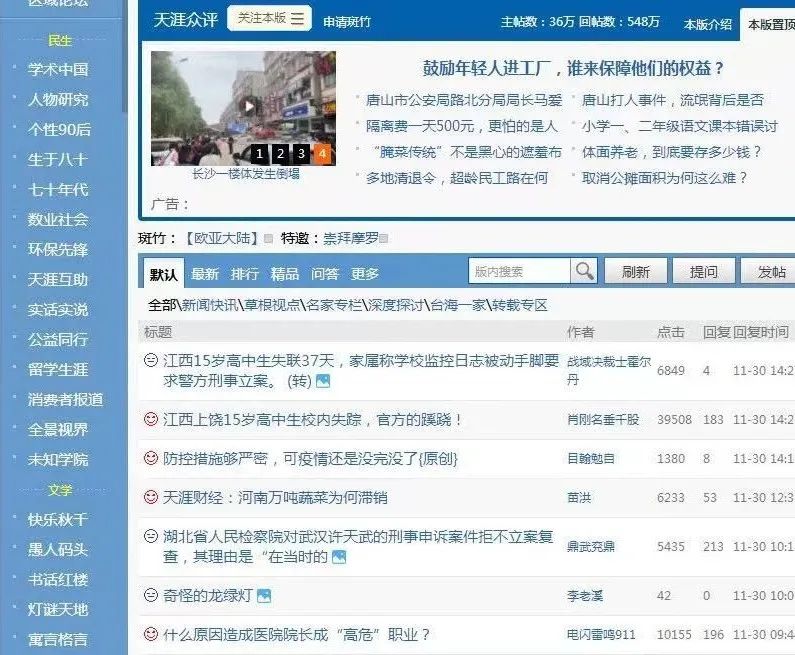Open 灯谜天地 in sidebar
The image size is (795, 655).
pos(58,609)
